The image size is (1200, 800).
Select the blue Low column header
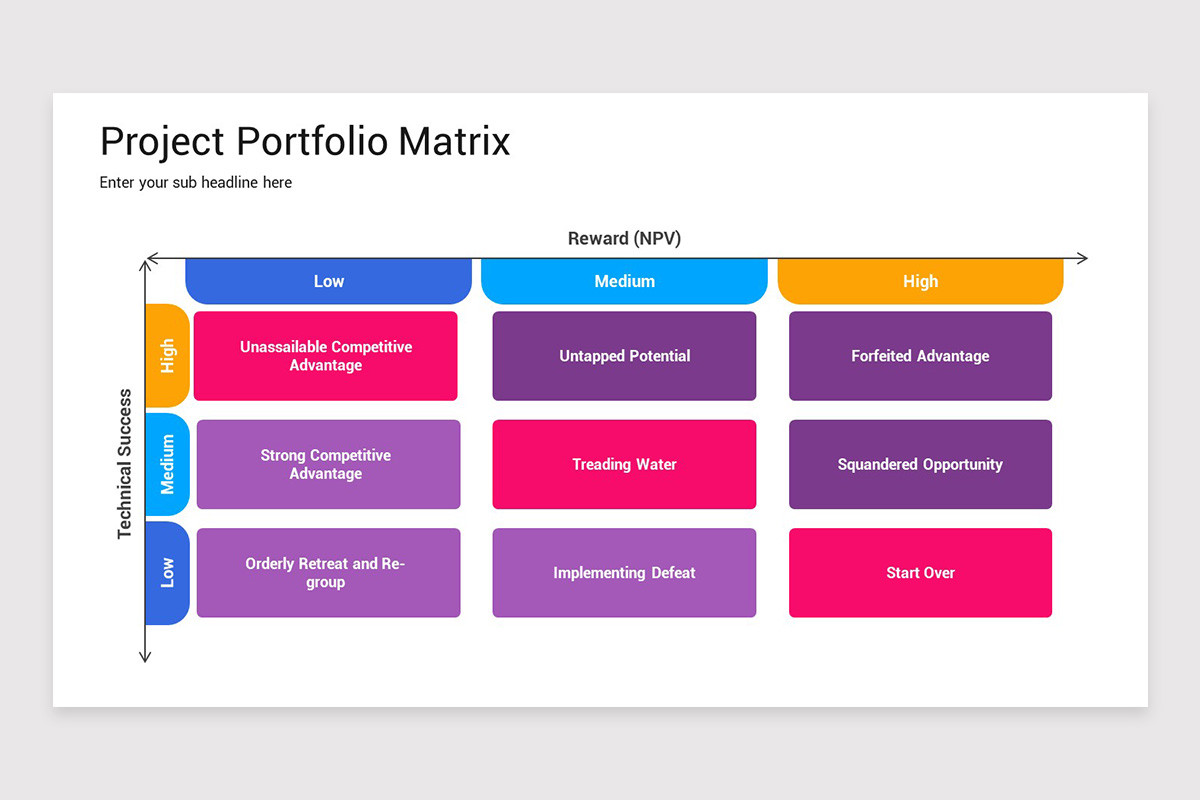pyautogui.click(x=328, y=281)
